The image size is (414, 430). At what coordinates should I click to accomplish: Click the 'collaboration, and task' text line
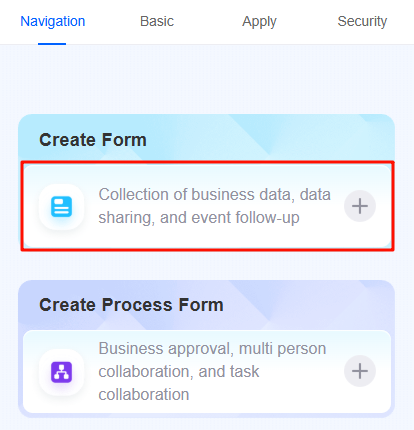coord(179,371)
